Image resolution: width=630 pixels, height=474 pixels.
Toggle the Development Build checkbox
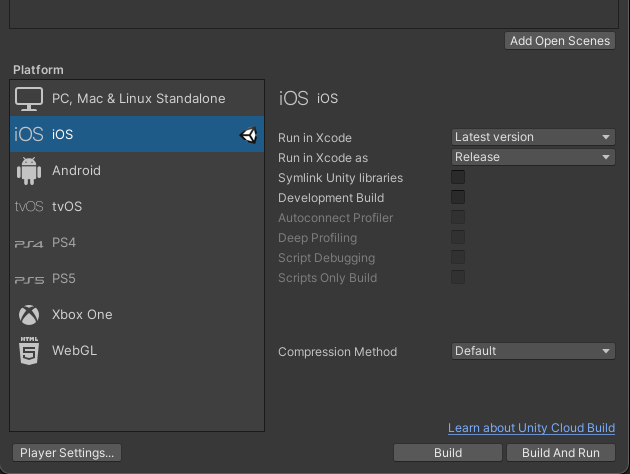pos(458,197)
